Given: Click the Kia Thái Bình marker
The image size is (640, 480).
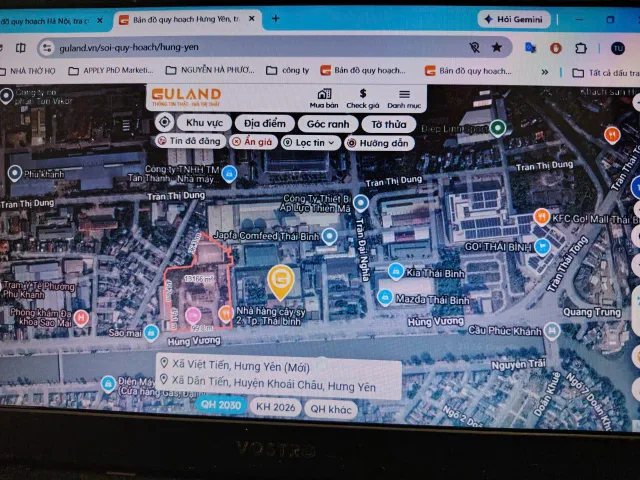Looking at the screenshot, I should coord(395,272).
